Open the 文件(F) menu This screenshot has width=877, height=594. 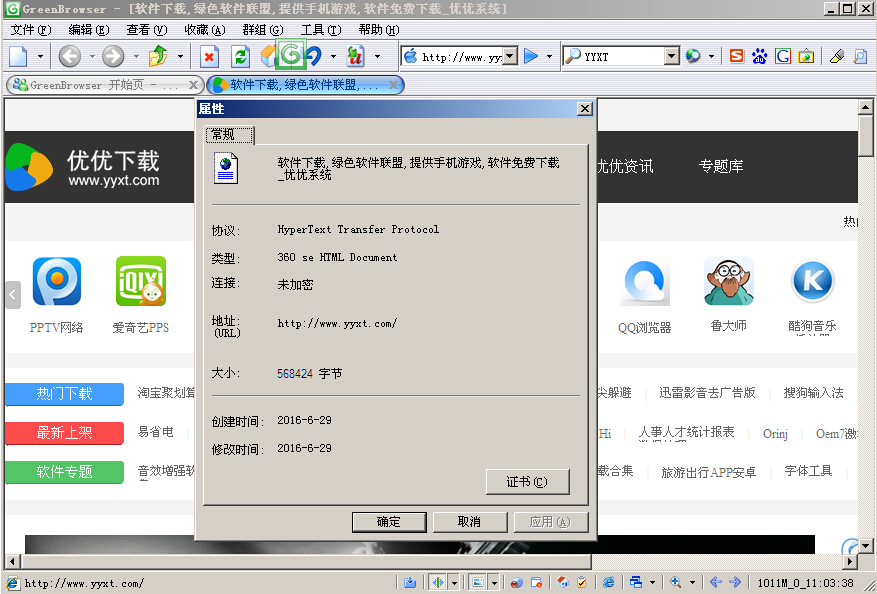(x=31, y=30)
